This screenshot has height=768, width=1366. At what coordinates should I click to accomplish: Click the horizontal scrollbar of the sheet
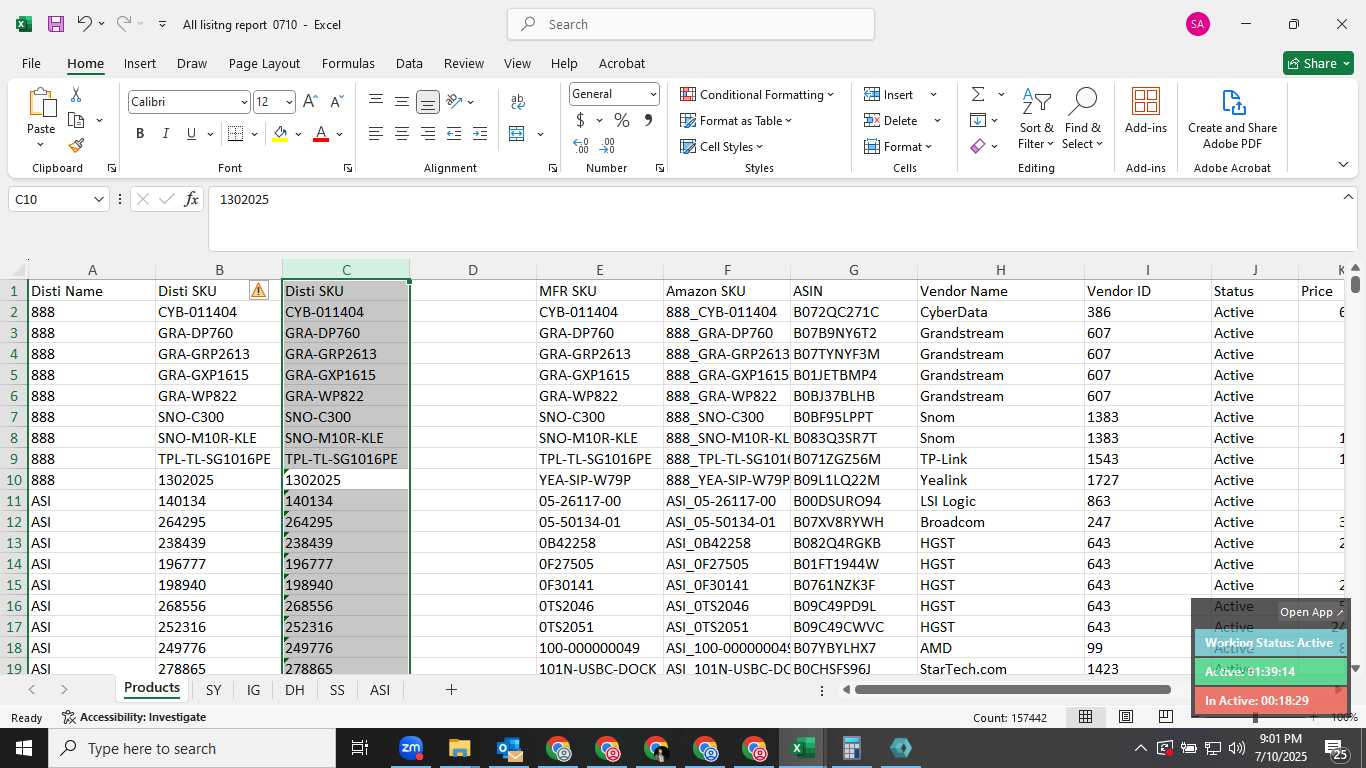(1012, 690)
